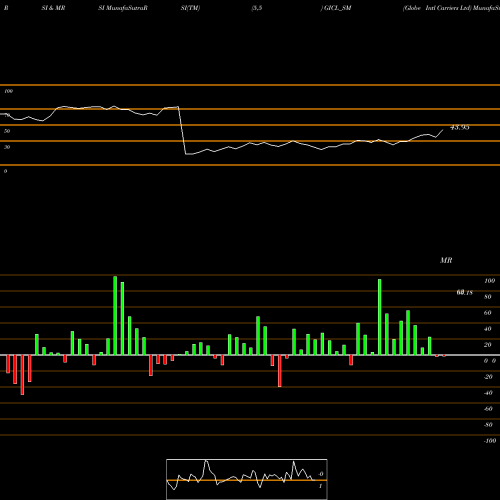This screenshot has height=500, width=500.
Task: Click the Globe Intl Carriers Ltd header text
Action: [437, 8]
